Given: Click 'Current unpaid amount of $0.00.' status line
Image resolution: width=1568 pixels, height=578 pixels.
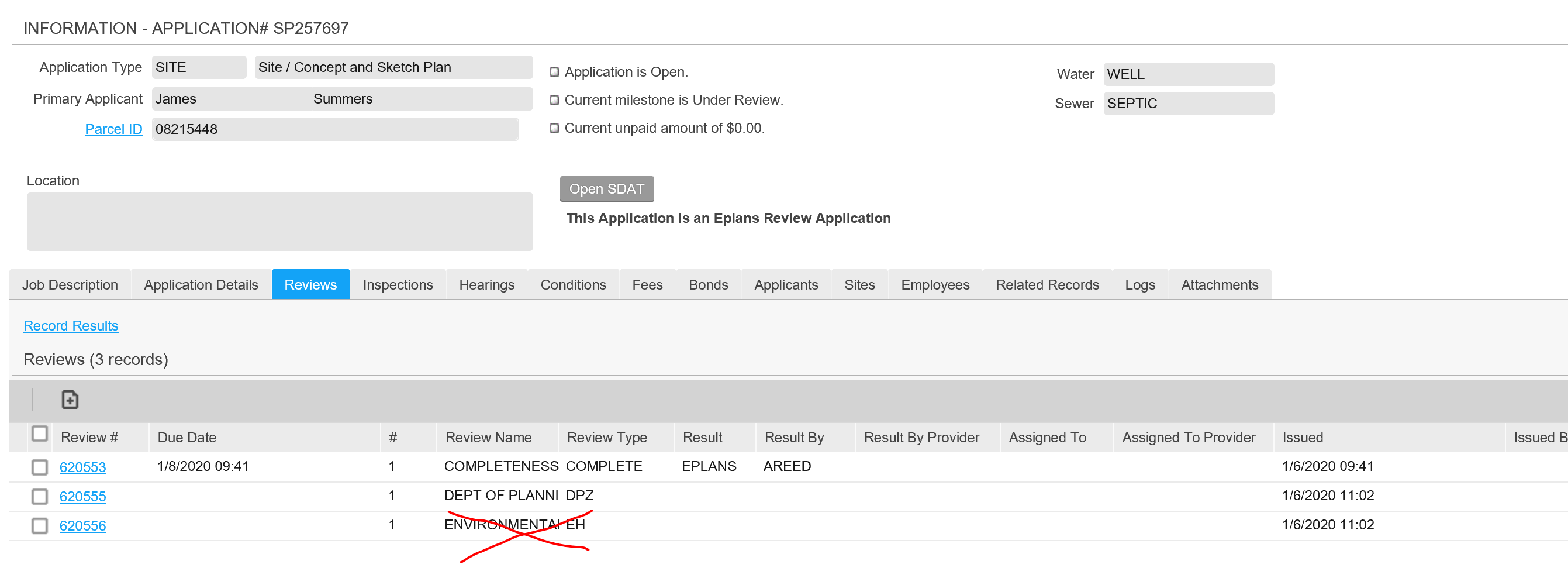Looking at the screenshot, I should [664, 128].
